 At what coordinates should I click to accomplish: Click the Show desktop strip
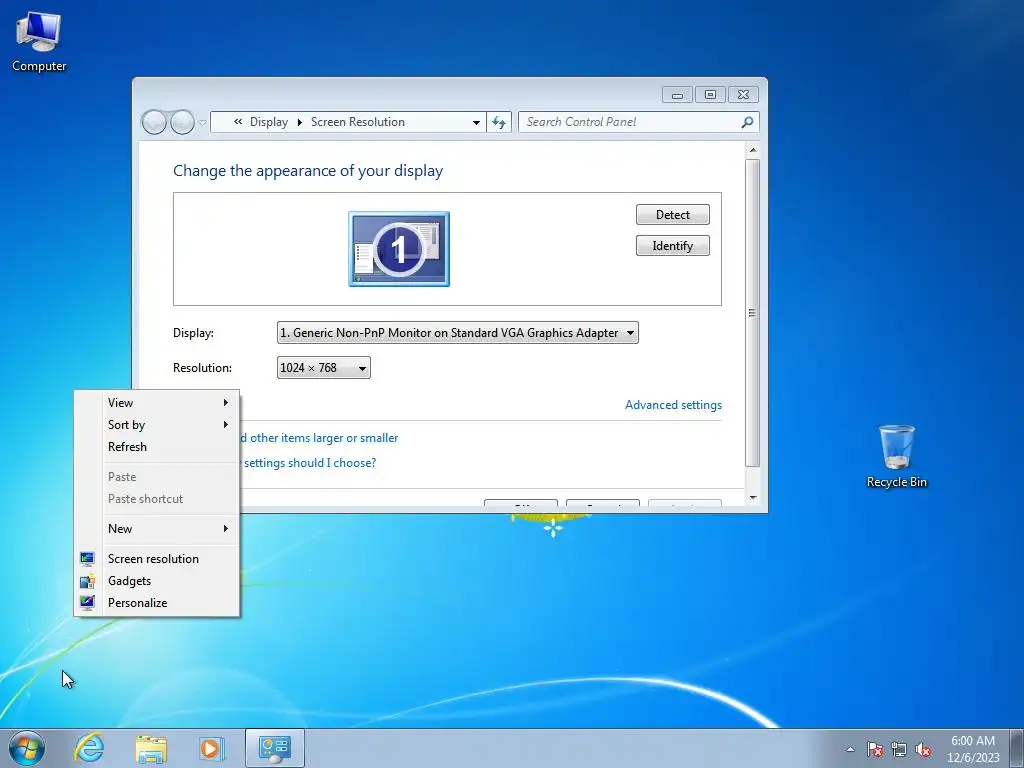(x=1017, y=748)
